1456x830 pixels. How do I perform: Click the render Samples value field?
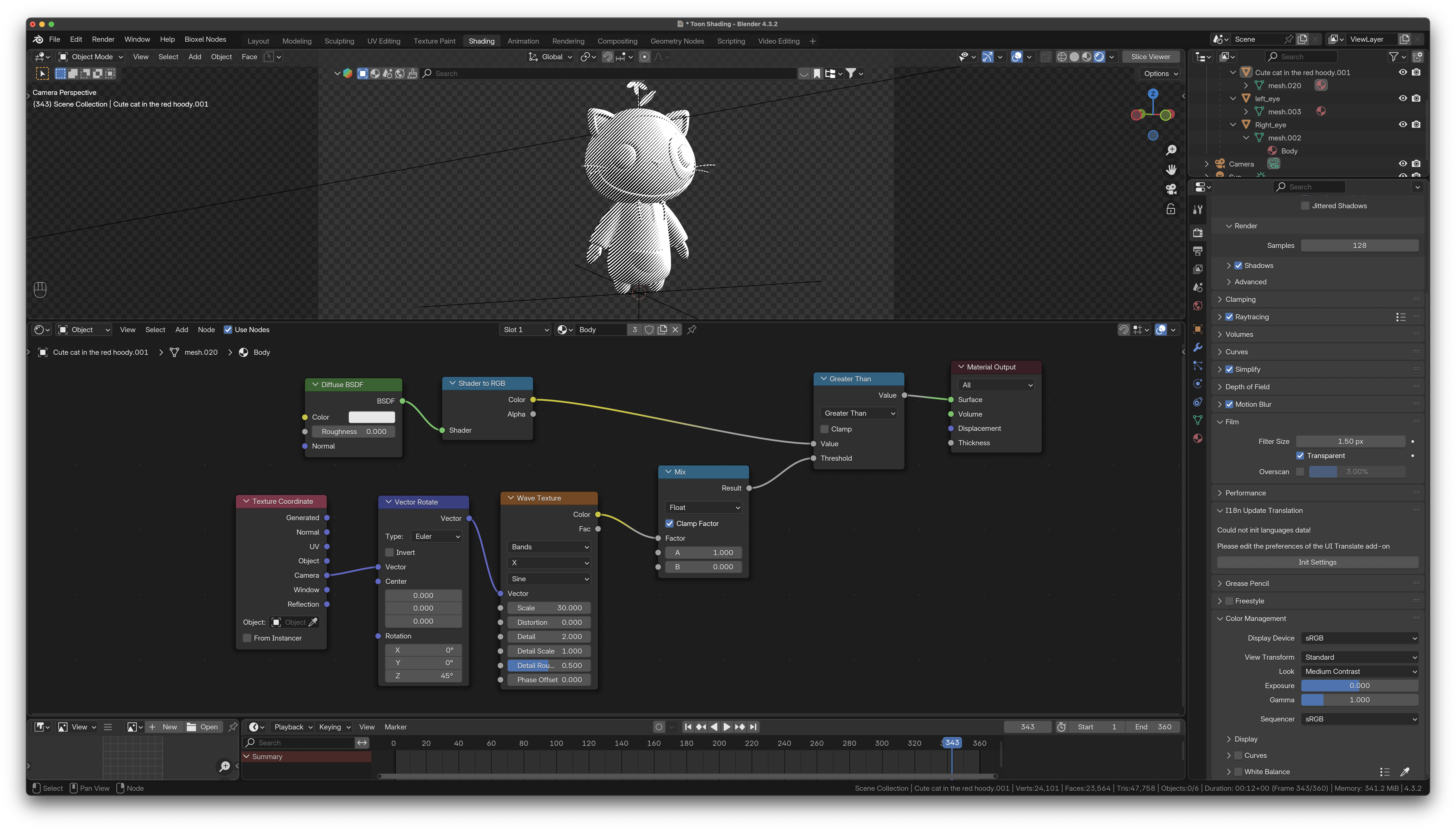pos(1360,245)
